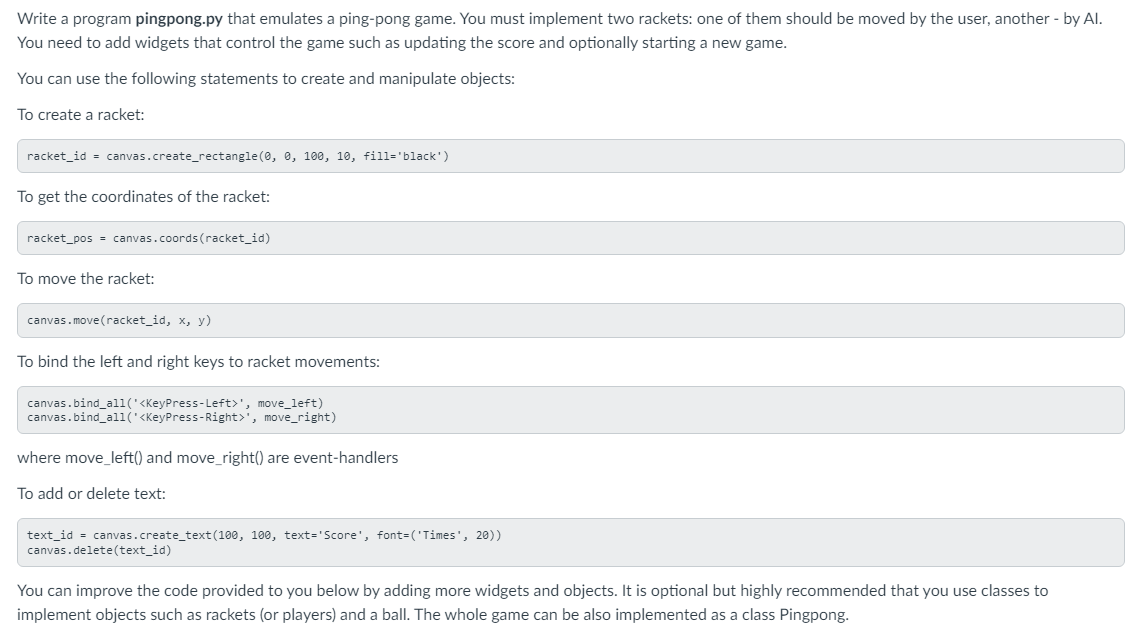Viewport: 1139px width, 640px height.
Task: Click the KeyPress-Right bind_all code line
Action: pyautogui.click(x=181, y=417)
